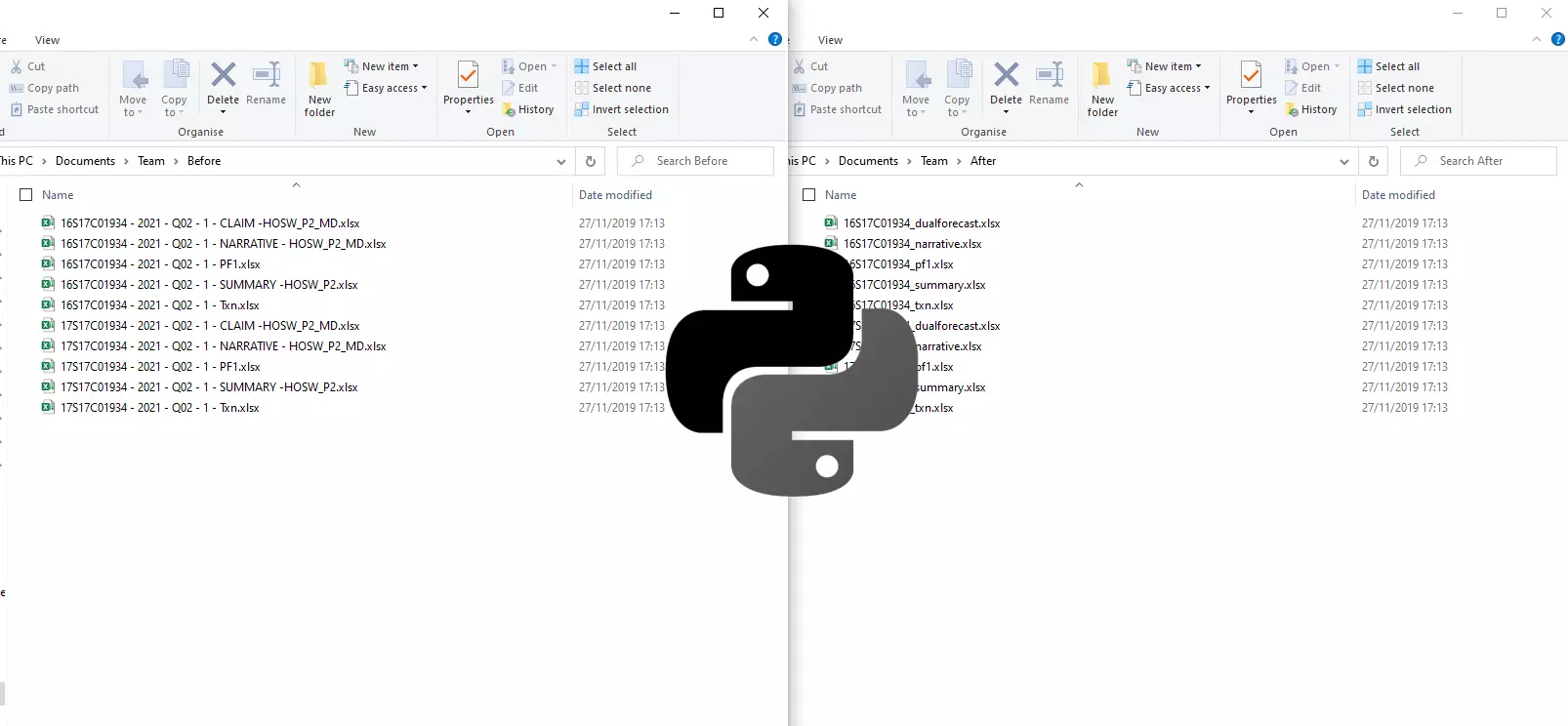
Task: Select 16S17C01934 NARRATIVE - HOSW_P2_MD.xlsx file
Action: point(214,244)
